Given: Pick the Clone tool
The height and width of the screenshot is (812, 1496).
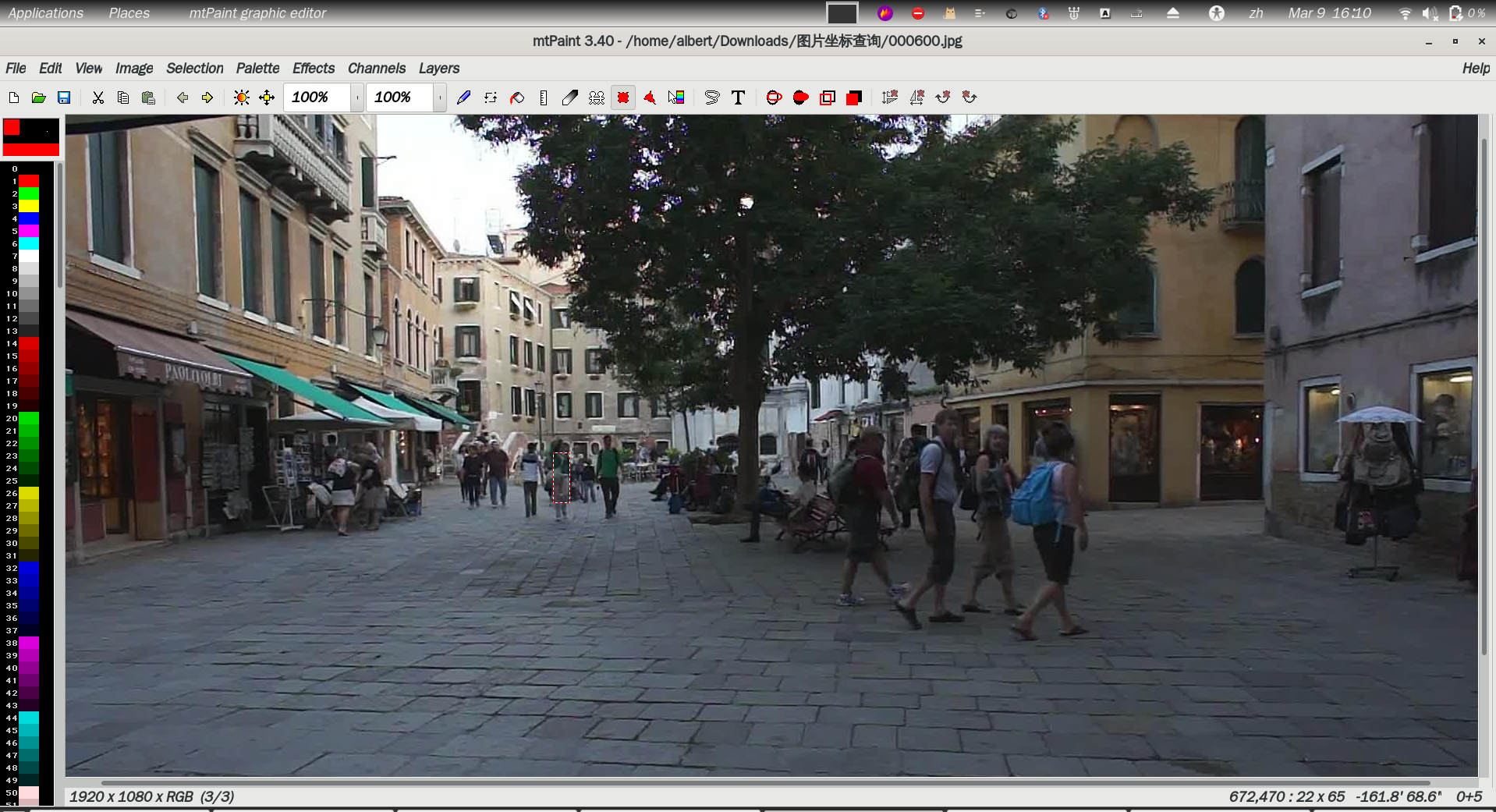Looking at the screenshot, I should (x=597, y=98).
